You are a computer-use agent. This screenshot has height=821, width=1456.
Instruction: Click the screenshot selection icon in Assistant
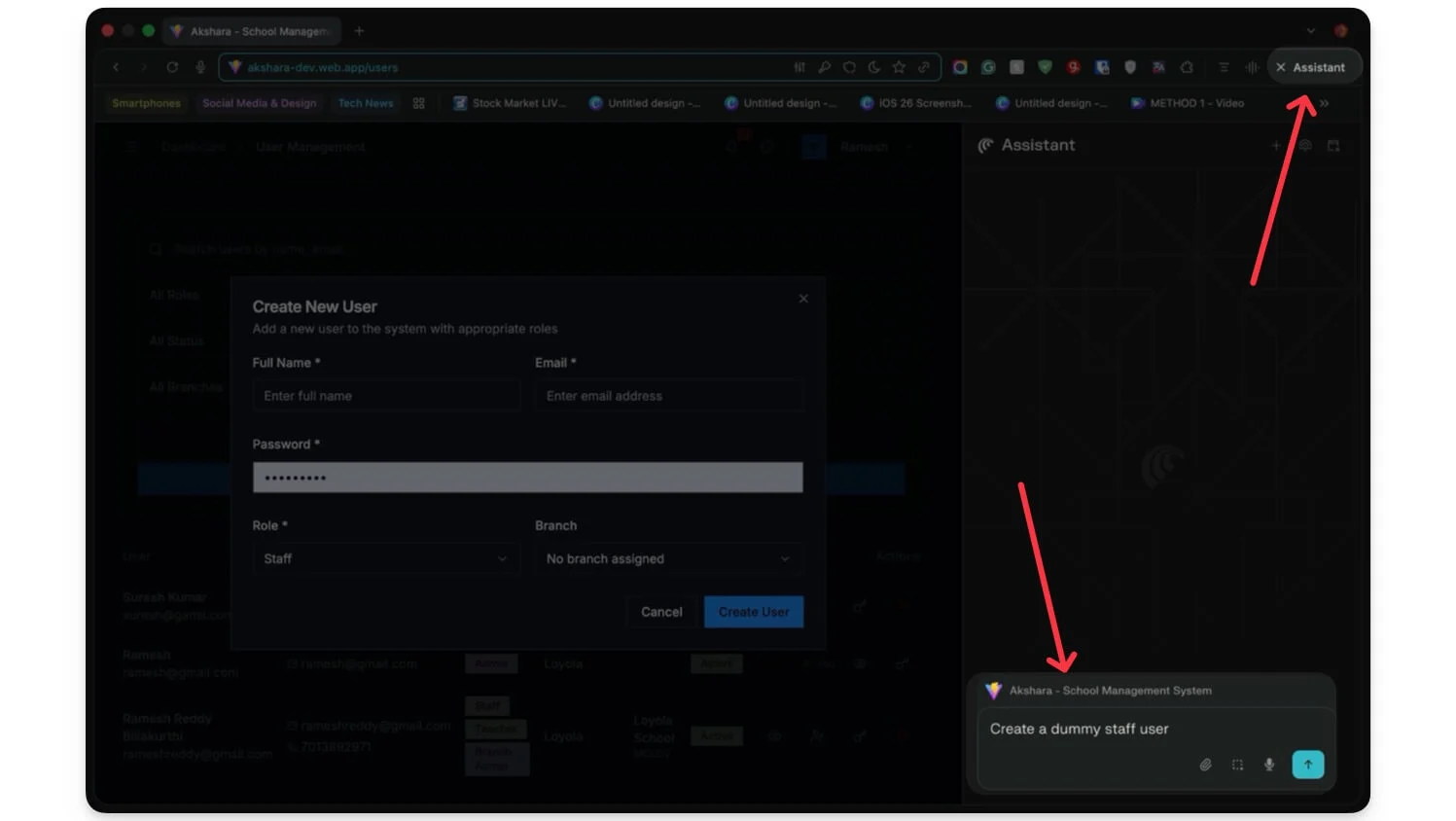pos(1237,765)
